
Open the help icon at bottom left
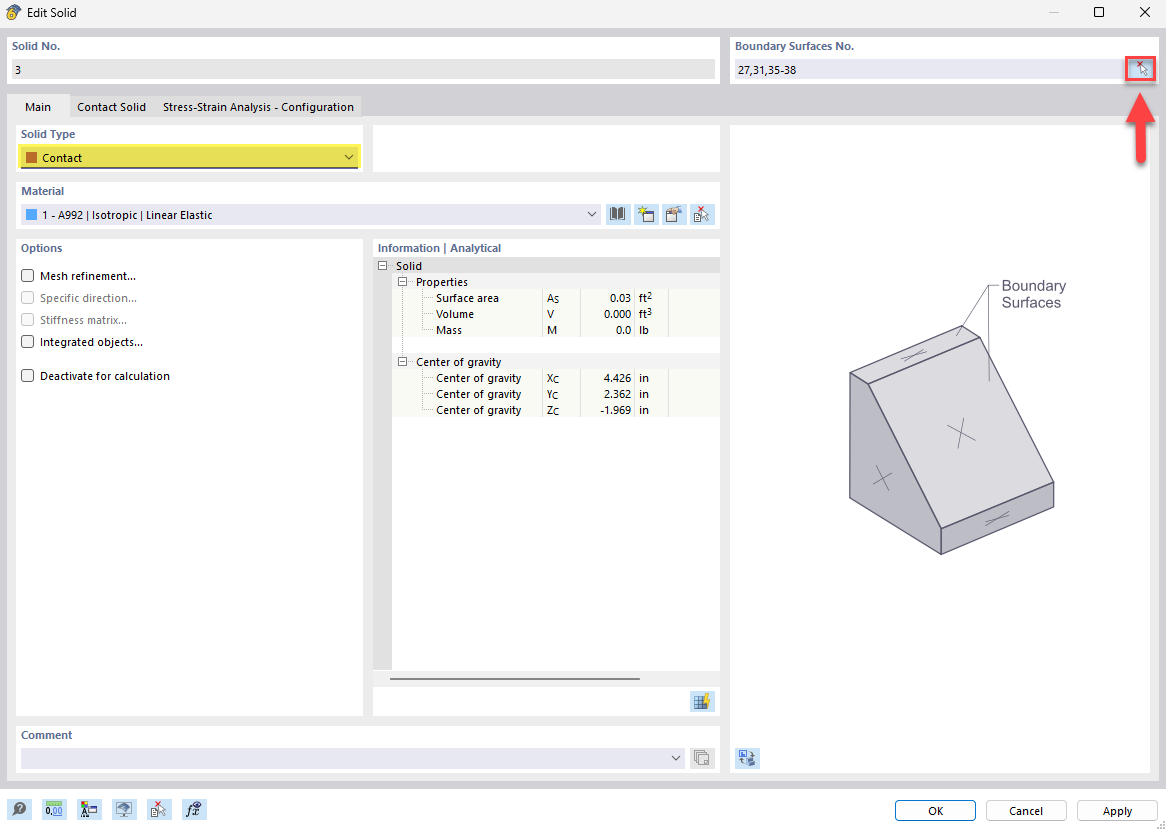(x=19, y=809)
